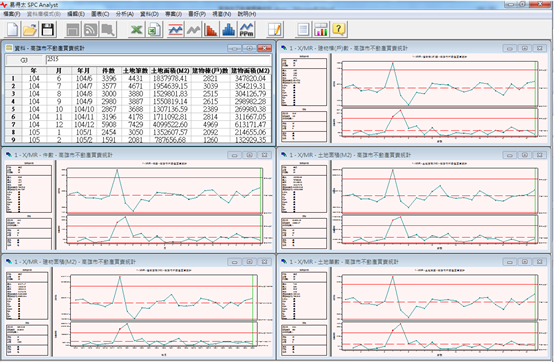Image resolution: width=554 pixels, height=362 pixels.
Task: Open the 喜好(P) menu
Action: 197,14
